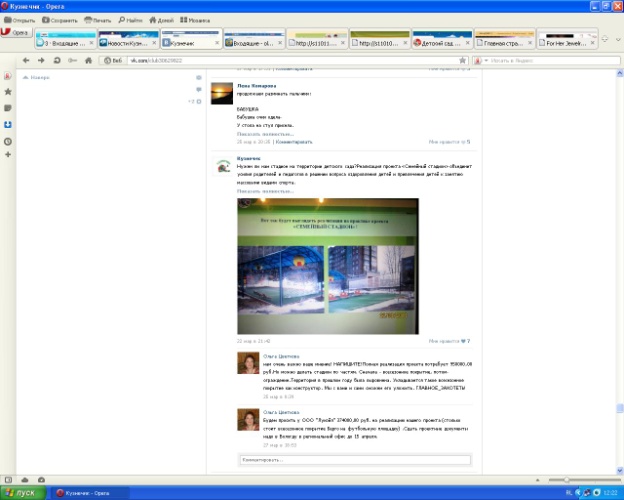
Task: Open the Лена Комарова profile name
Action: point(256,86)
